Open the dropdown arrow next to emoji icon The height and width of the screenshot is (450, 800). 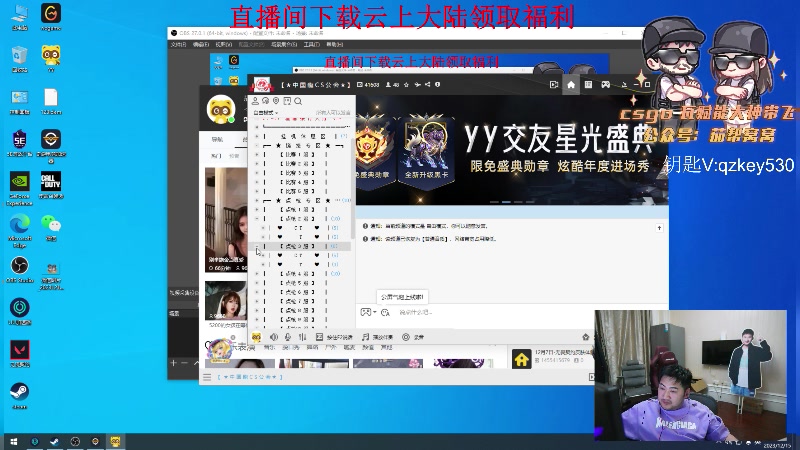374,312
